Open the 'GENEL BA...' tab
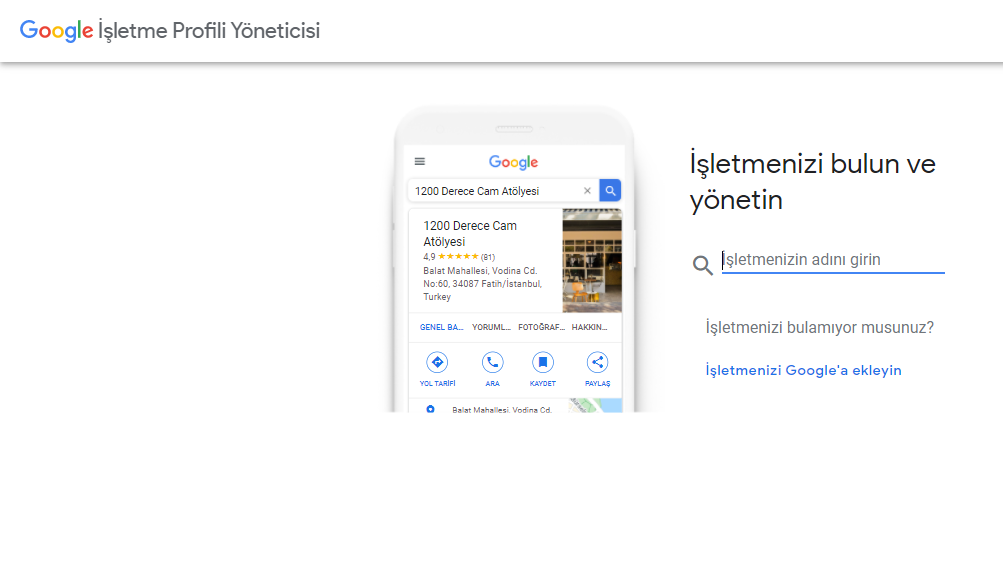This screenshot has height=571, width=1003. pos(441,327)
